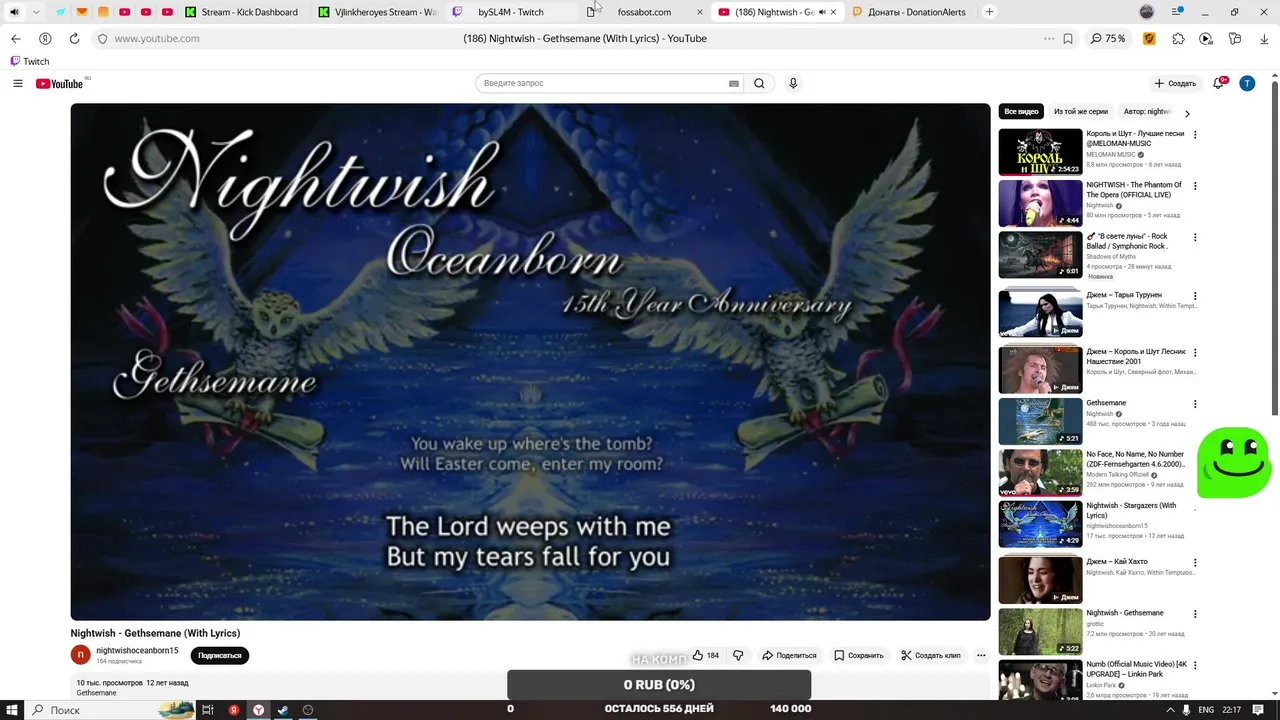Open 'В свете луны' Rock Ballad thumbnail
This screenshot has height=720, width=1280.
(1040, 254)
